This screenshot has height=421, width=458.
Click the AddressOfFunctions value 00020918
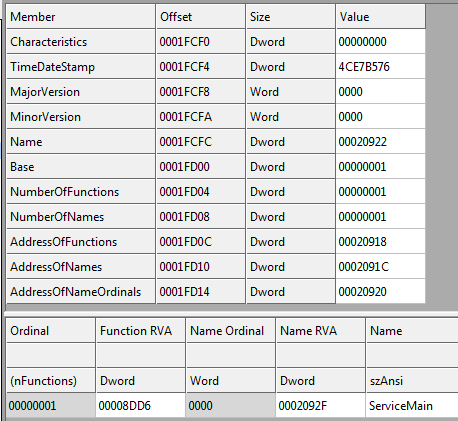pyautogui.click(x=381, y=242)
